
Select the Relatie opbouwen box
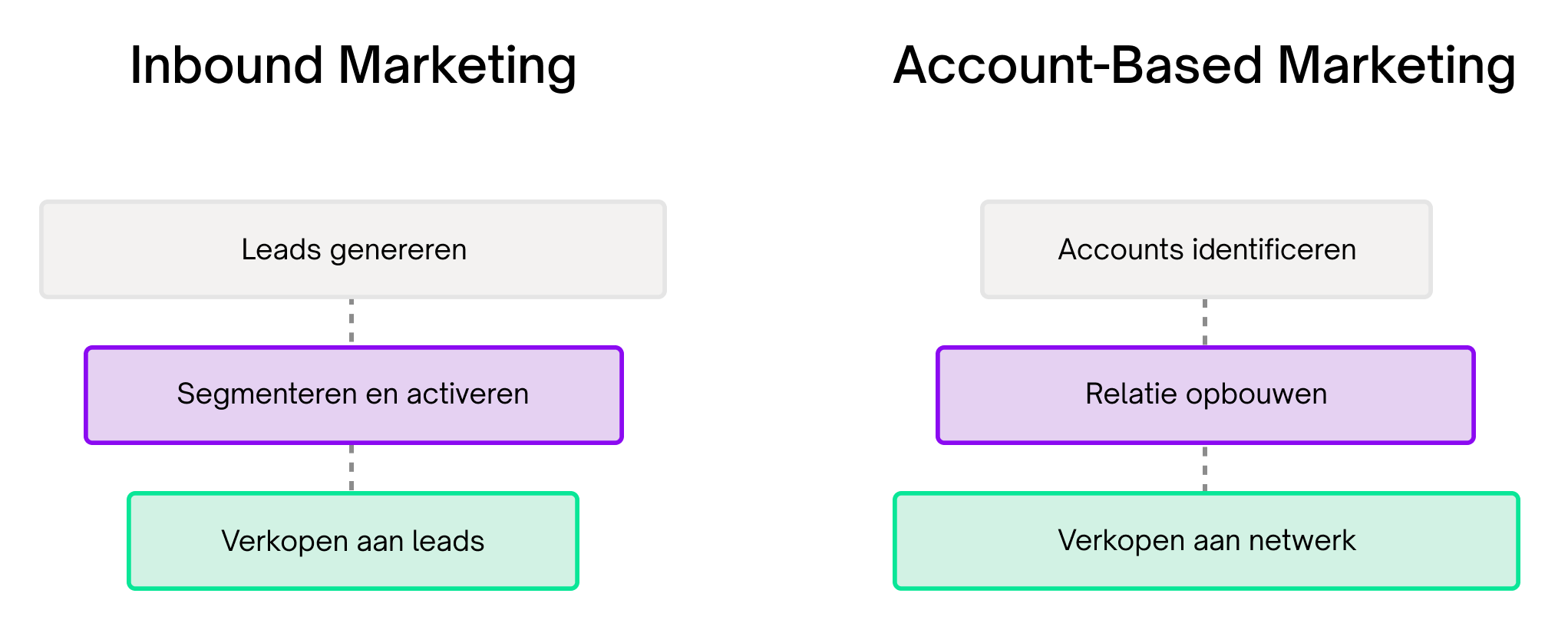point(1206,395)
